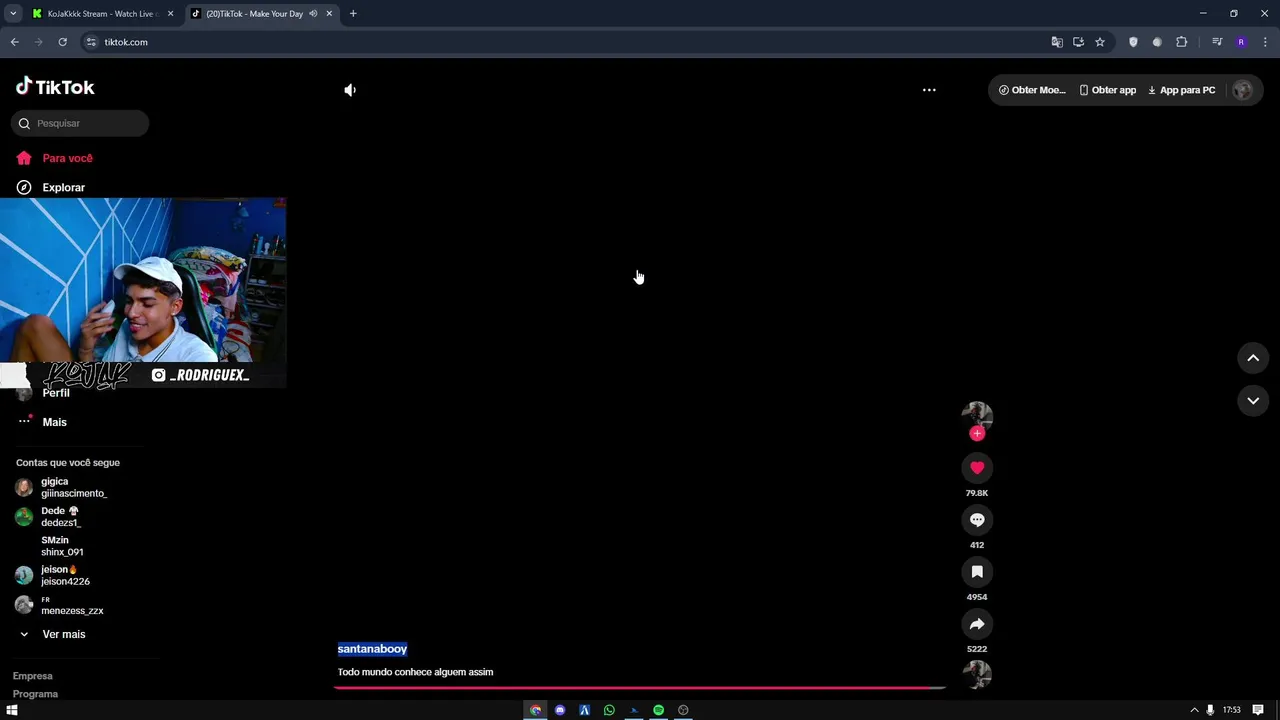Go to next video with down chevron
The image size is (1280, 720).
[x=1253, y=400]
